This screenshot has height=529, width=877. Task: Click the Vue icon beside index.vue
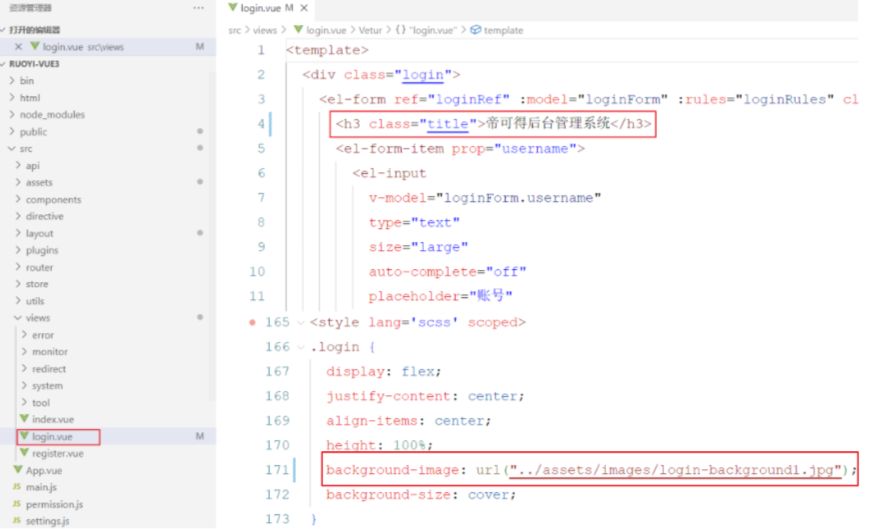[x=23, y=420]
